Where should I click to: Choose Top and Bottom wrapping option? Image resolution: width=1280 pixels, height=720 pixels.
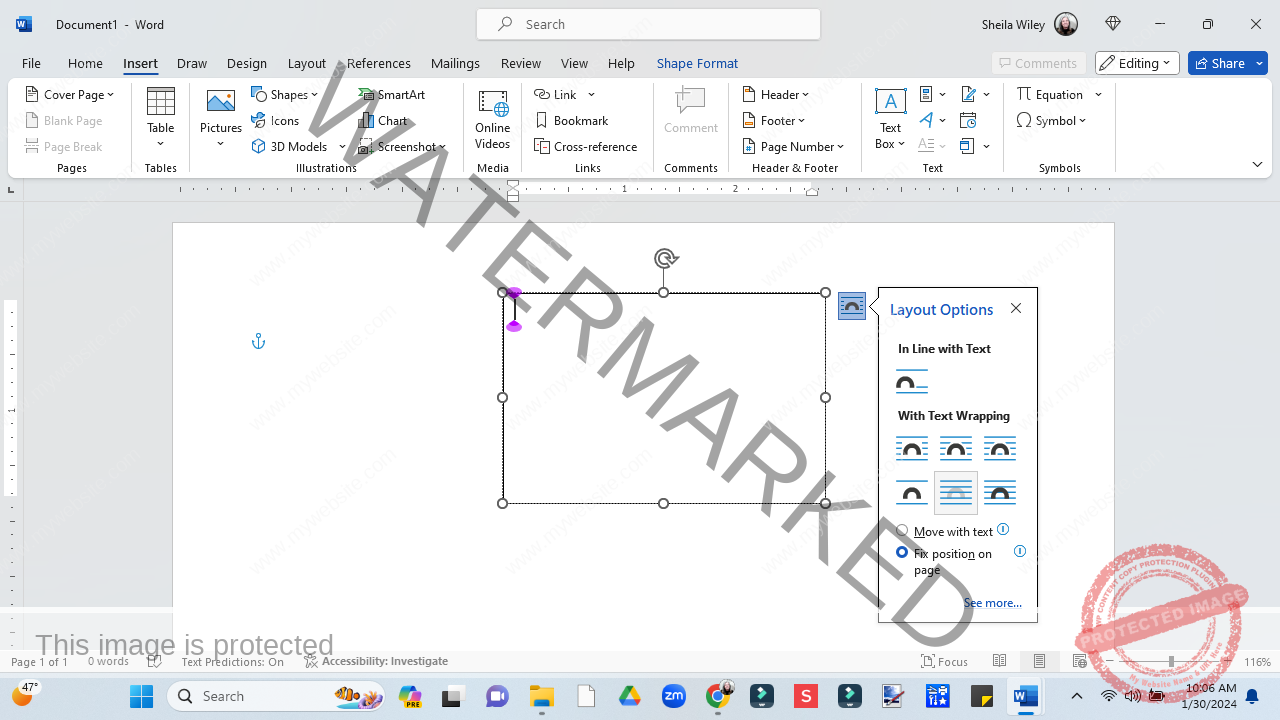point(912,492)
